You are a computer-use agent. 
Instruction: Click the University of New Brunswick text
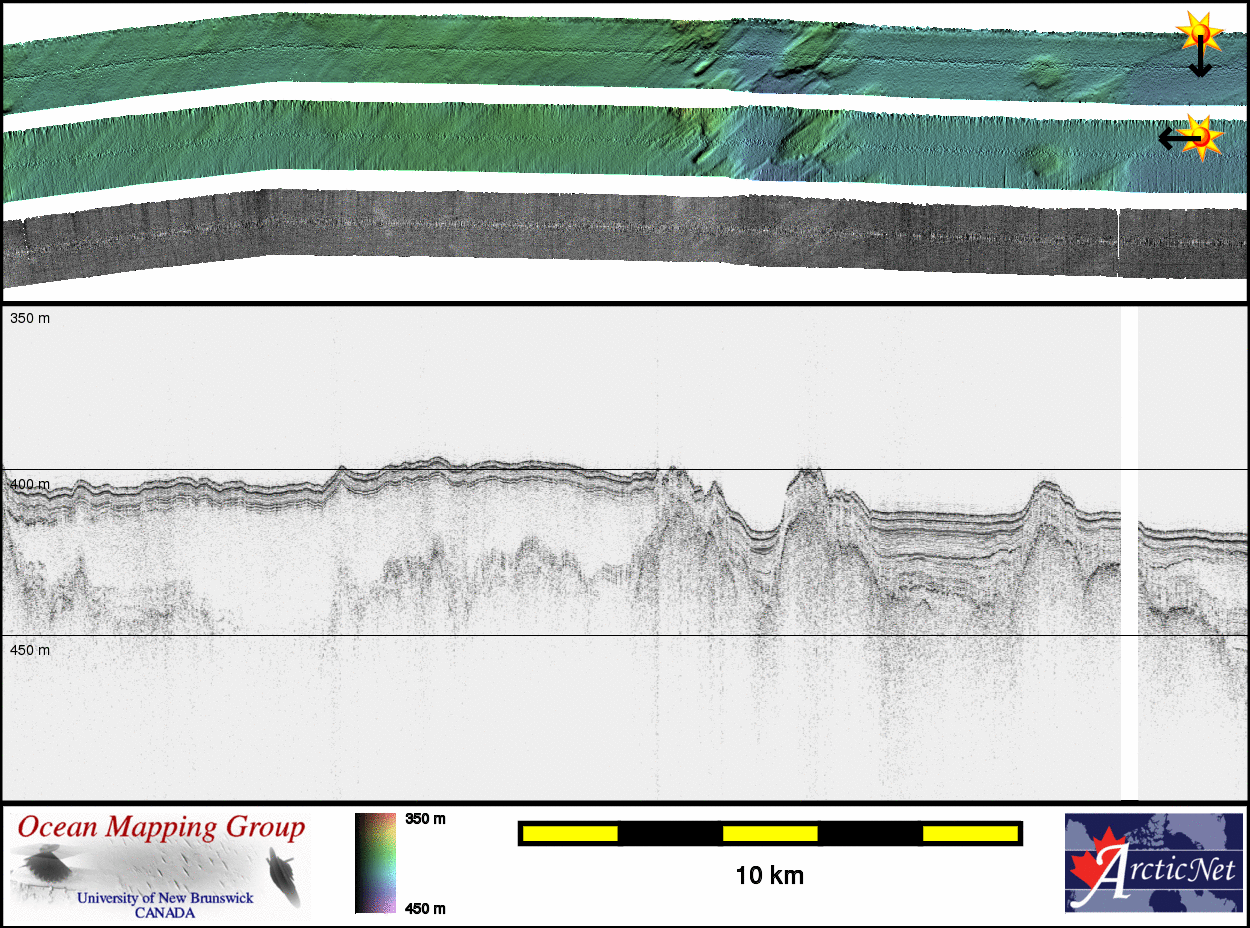click(x=165, y=898)
